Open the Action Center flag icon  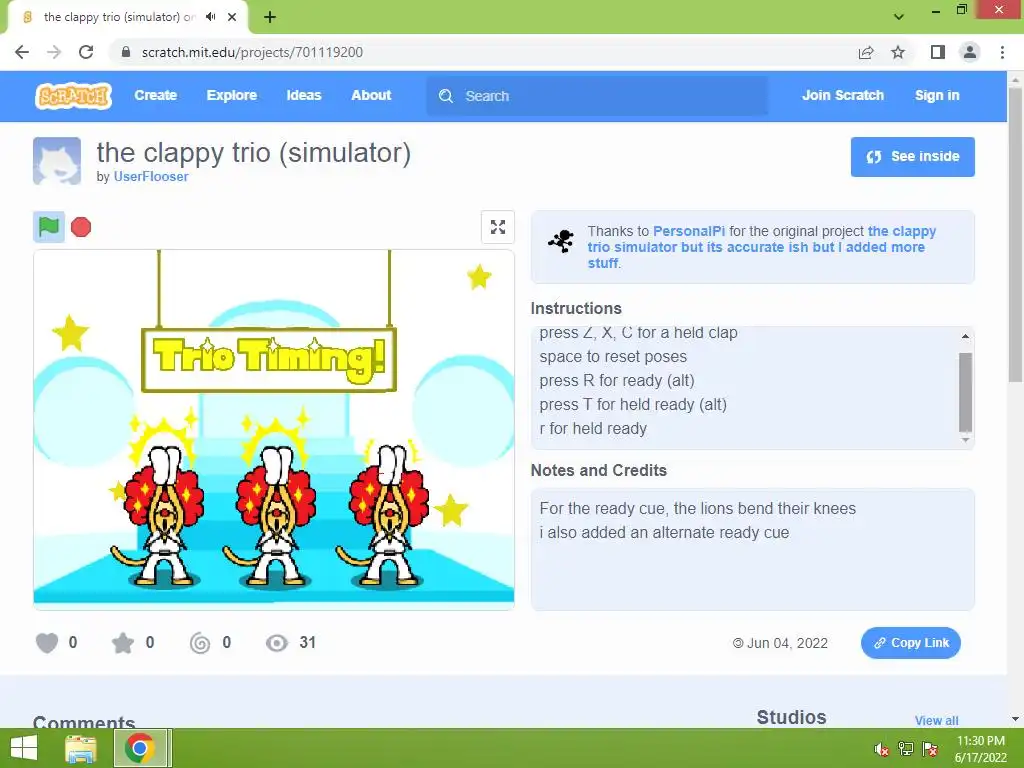930,749
